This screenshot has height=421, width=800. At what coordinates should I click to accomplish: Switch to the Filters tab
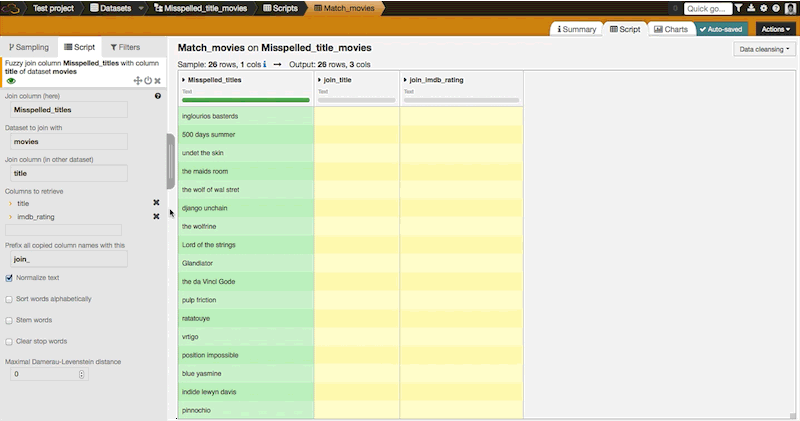tap(125, 47)
